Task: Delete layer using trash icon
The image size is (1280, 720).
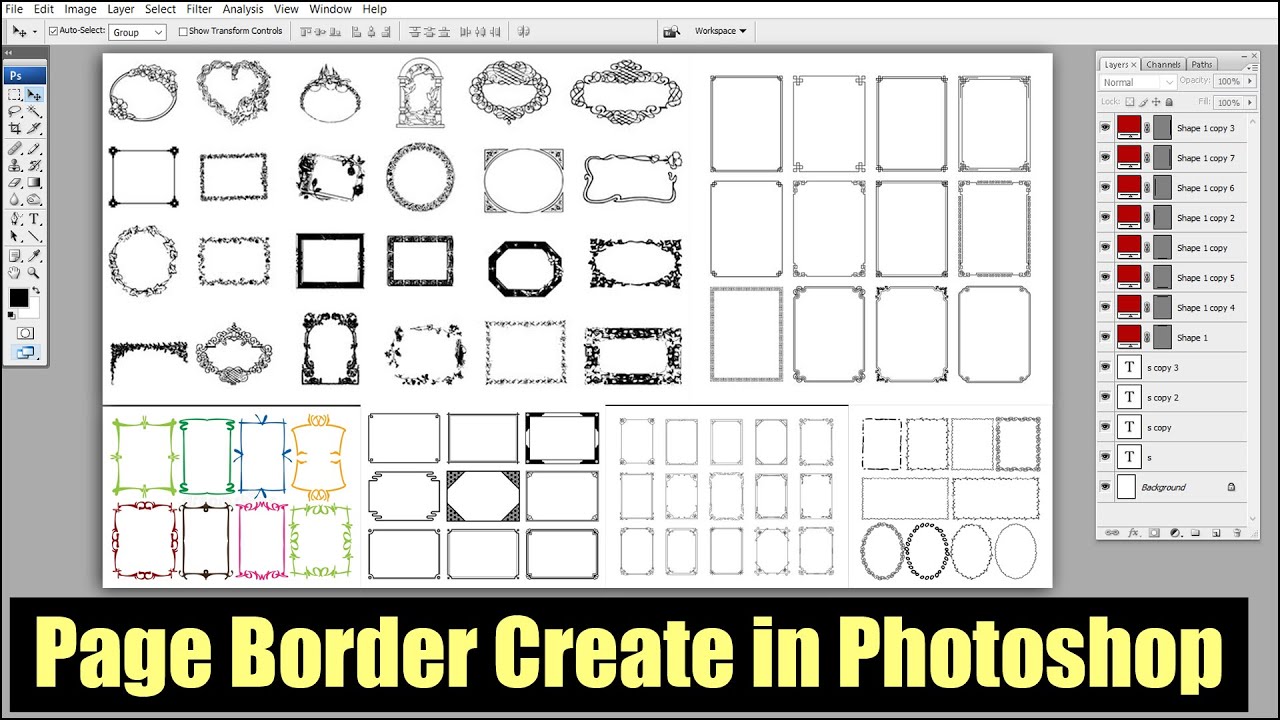Action: point(1237,533)
